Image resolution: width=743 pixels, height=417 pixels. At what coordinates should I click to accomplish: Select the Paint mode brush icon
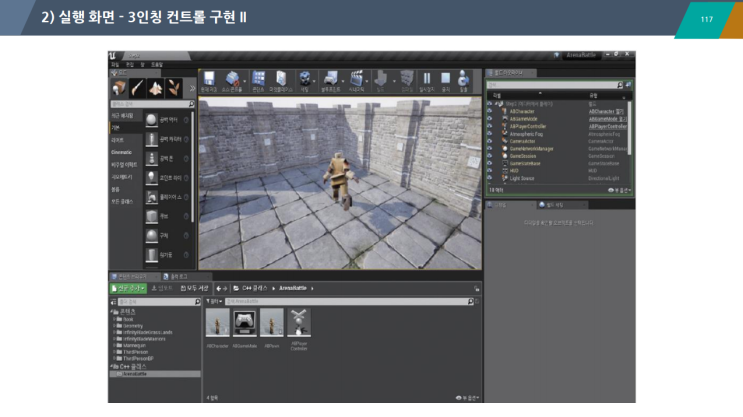point(137,88)
